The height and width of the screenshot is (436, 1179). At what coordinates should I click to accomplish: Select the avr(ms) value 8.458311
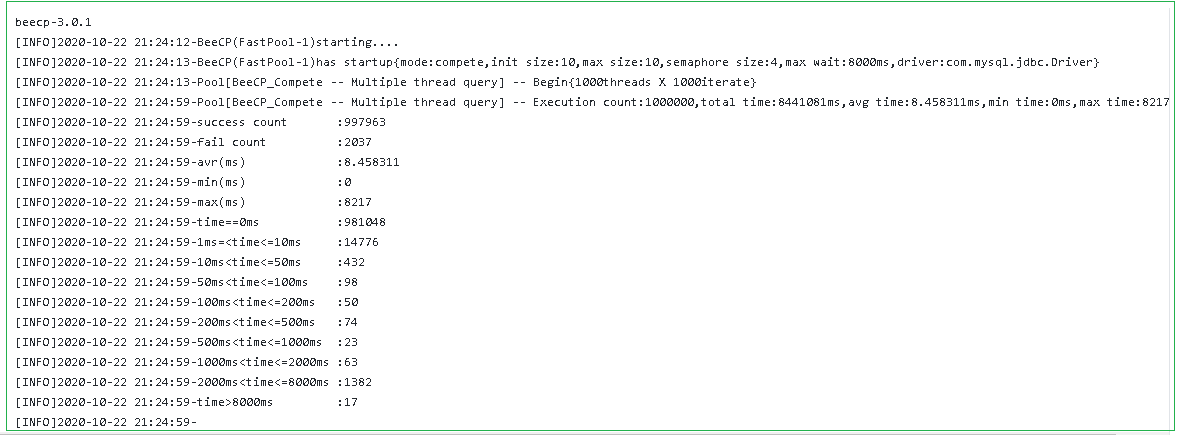click(x=371, y=162)
